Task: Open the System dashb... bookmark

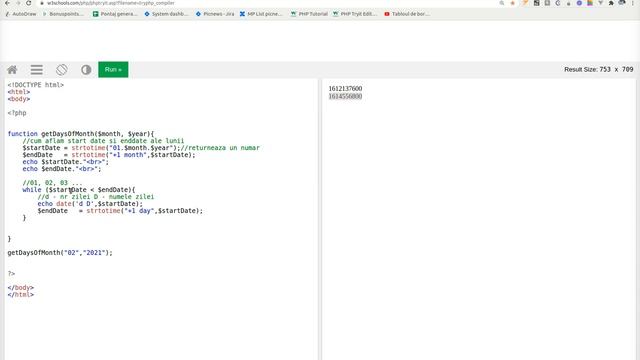Action: click(167, 14)
